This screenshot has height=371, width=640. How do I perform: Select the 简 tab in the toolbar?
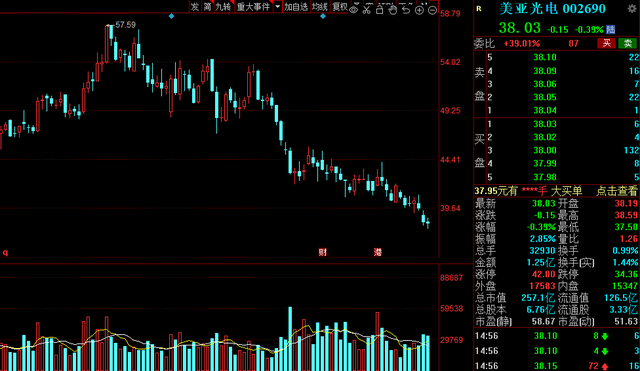tap(207, 7)
